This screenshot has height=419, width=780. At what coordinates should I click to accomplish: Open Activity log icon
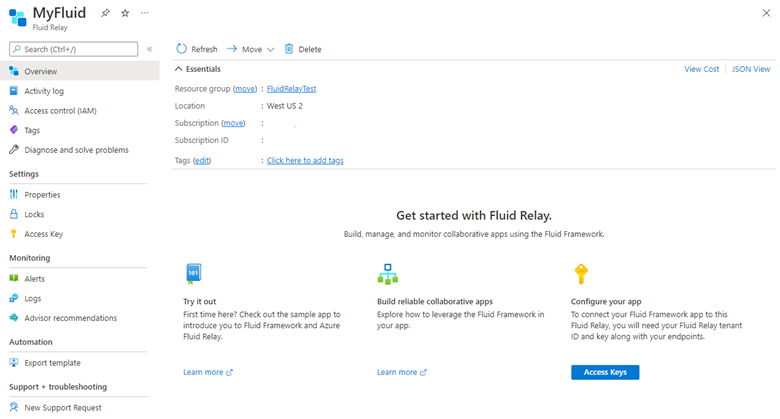14,91
